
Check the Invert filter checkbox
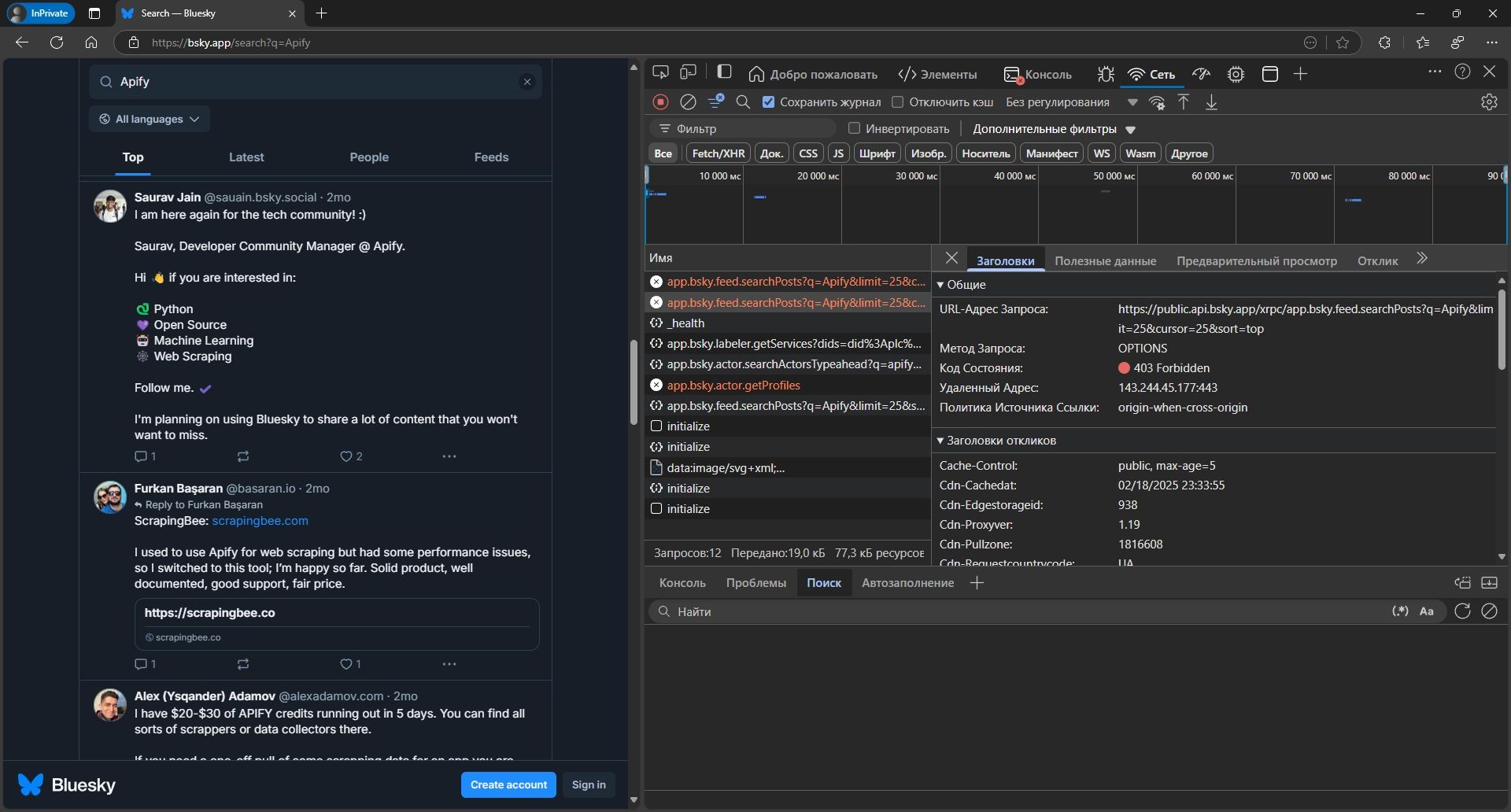854,128
